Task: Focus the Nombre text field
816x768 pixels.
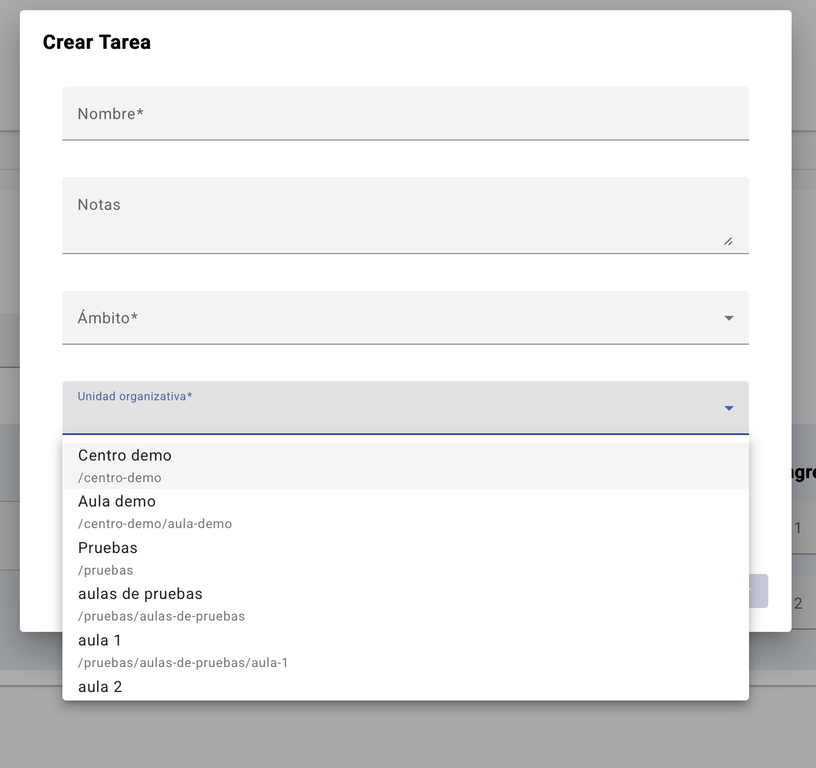Action: 405,113
